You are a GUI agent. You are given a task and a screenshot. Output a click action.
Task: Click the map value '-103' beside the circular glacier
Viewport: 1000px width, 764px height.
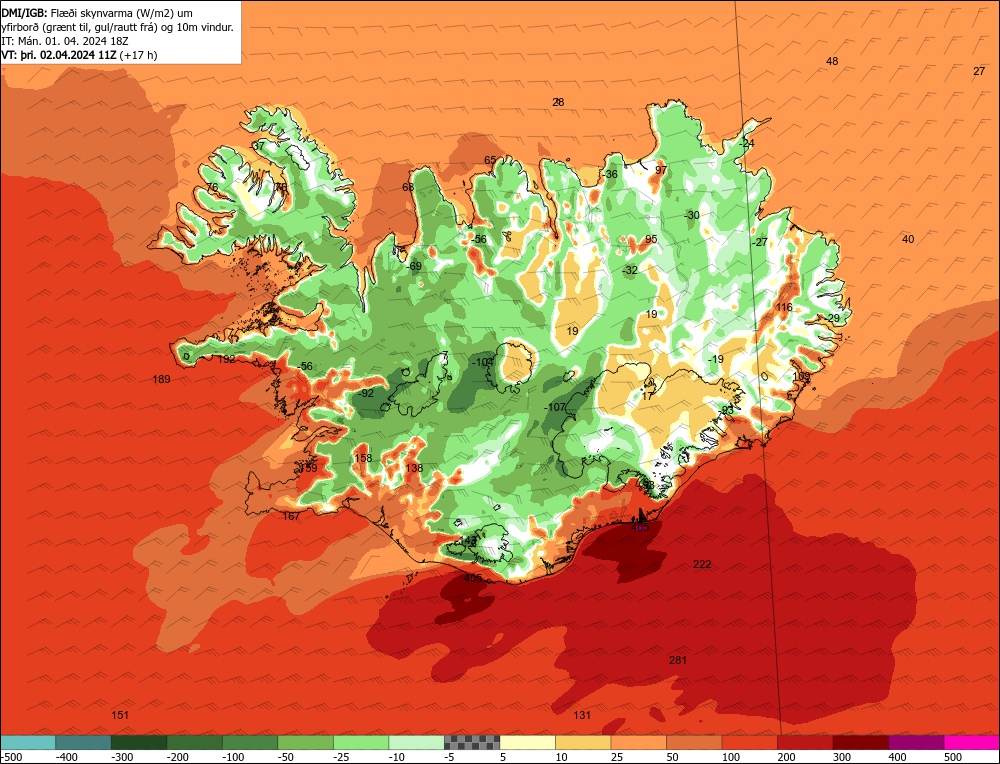click(x=482, y=362)
